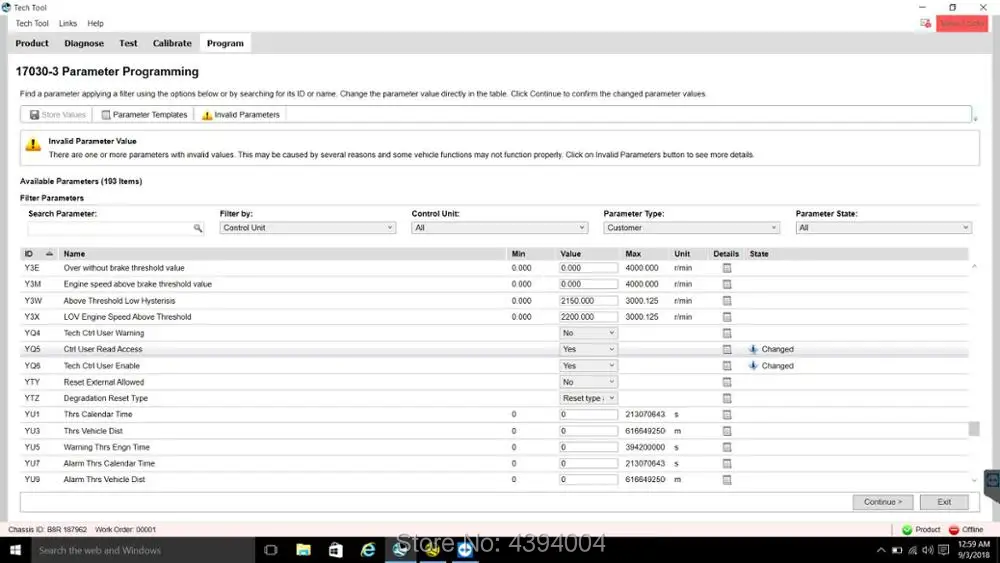The height and width of the screenshot is (563, 1000).
Task: Sort by the ID column header
Action: 38,254
